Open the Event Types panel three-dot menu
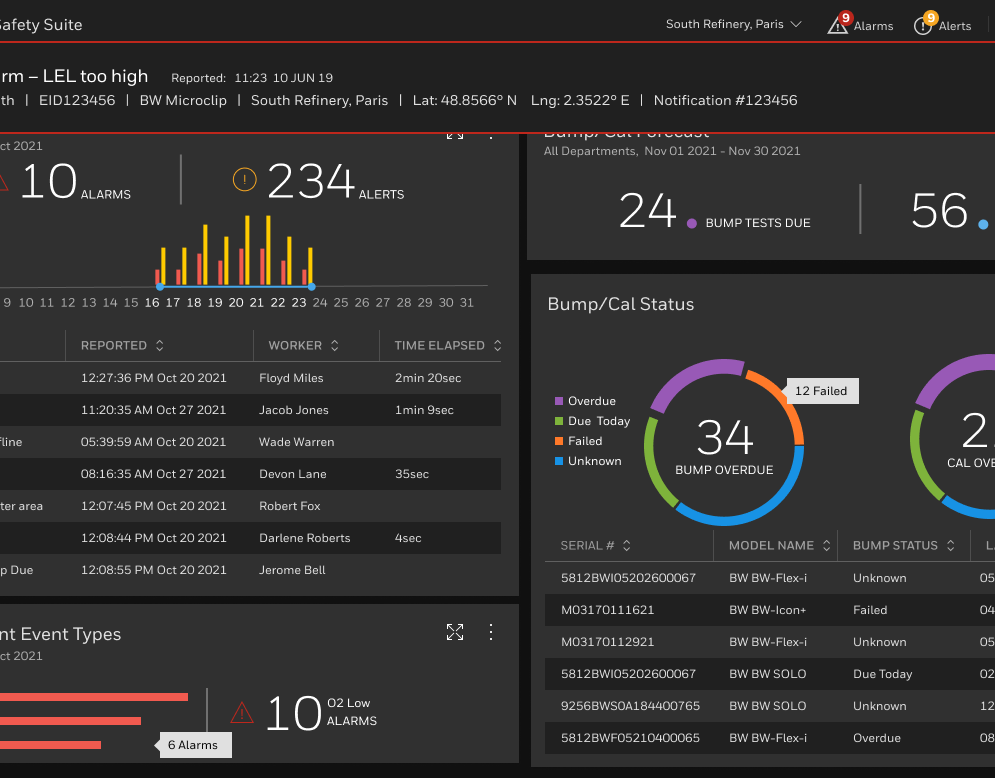995x778 pixels. click(x=491, y=631)
